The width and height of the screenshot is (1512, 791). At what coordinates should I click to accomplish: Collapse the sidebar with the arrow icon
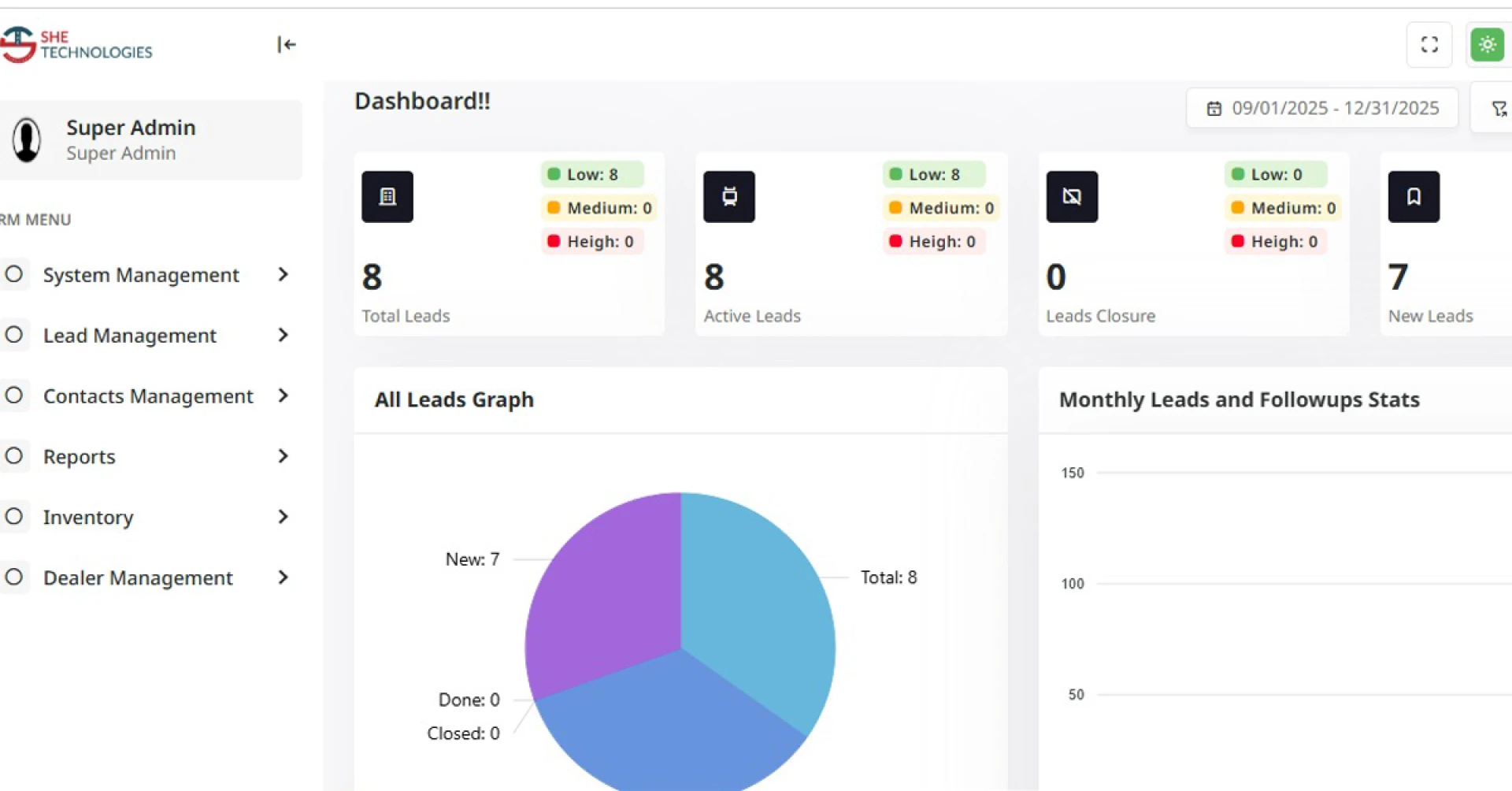[287, 45]
